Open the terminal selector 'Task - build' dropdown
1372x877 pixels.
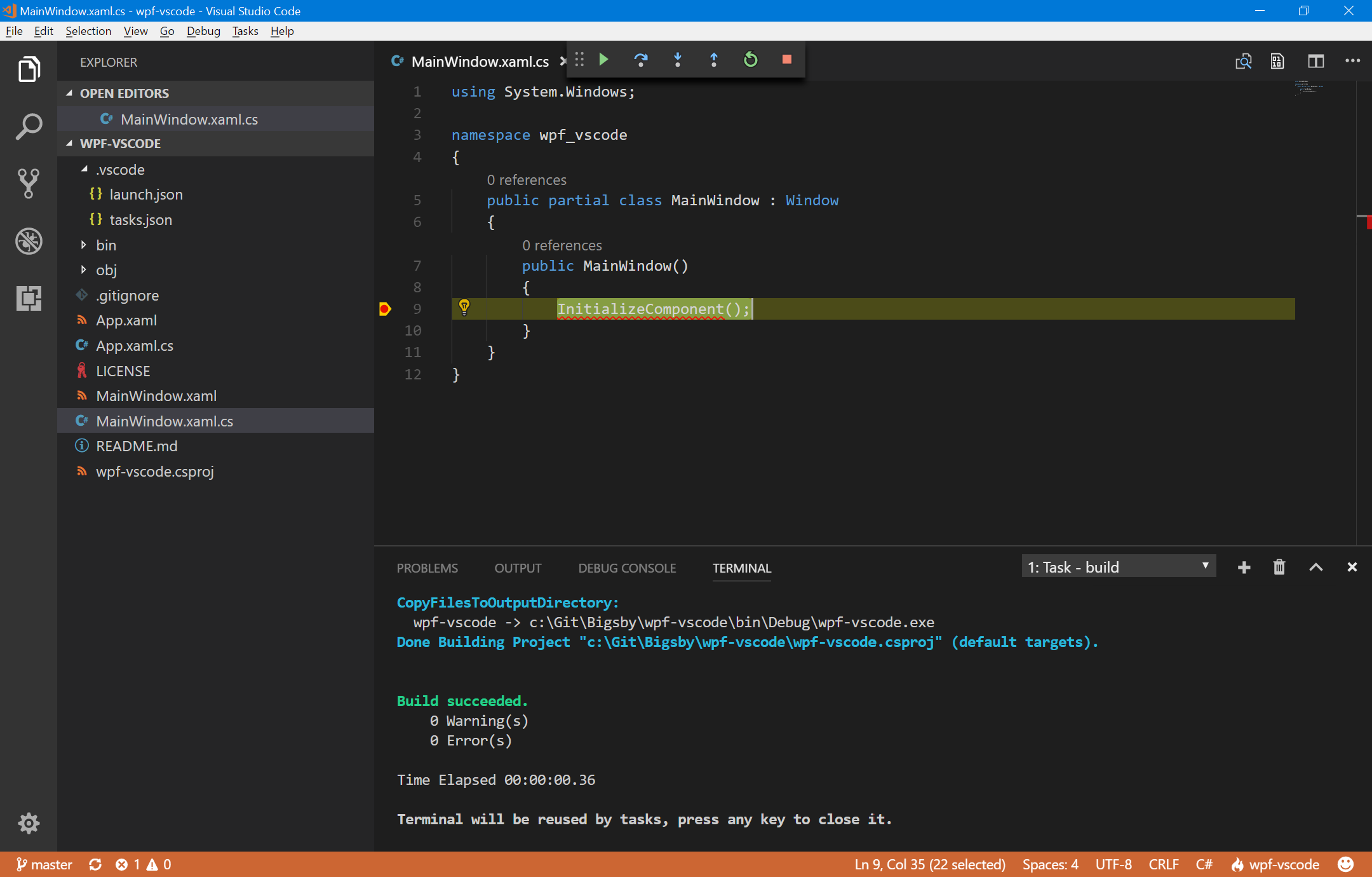click(x=1118, y=567)
